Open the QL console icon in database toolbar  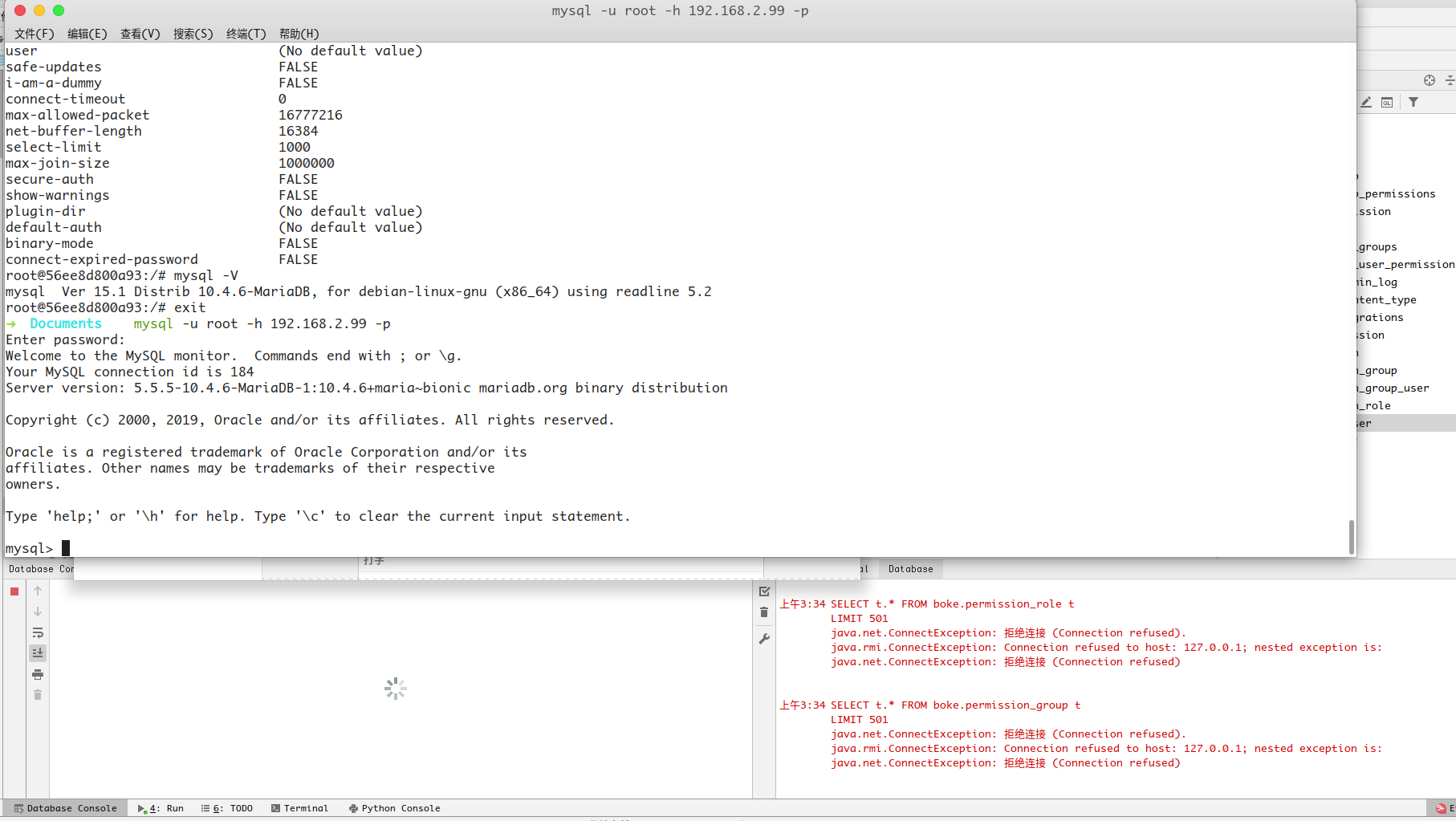point(1387,102)
